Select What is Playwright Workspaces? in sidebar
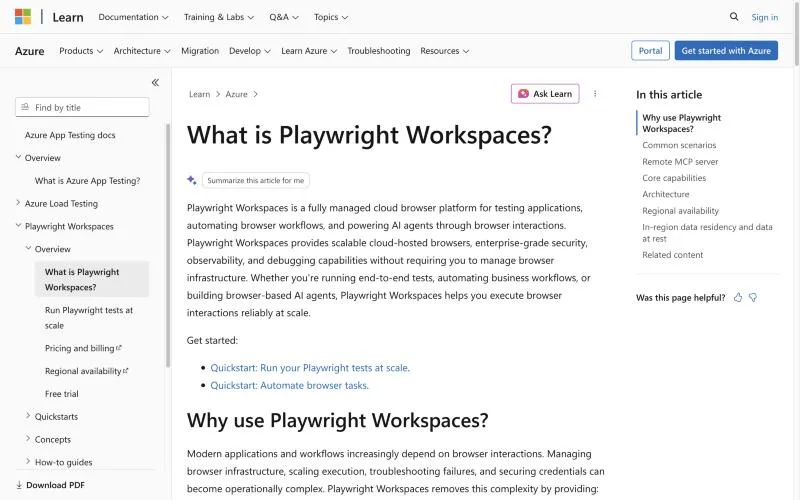The height and width of the screenshot is (500, 800). (92, 279)
